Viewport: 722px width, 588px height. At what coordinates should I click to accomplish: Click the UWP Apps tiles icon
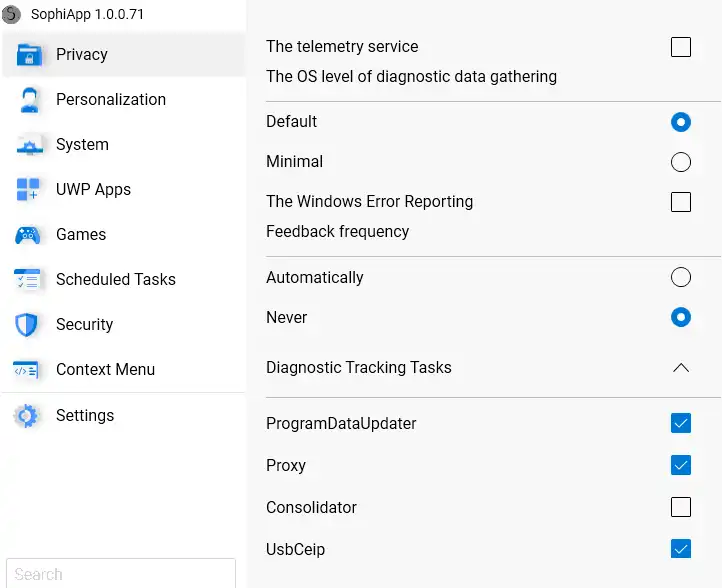[x=28, y=190]
